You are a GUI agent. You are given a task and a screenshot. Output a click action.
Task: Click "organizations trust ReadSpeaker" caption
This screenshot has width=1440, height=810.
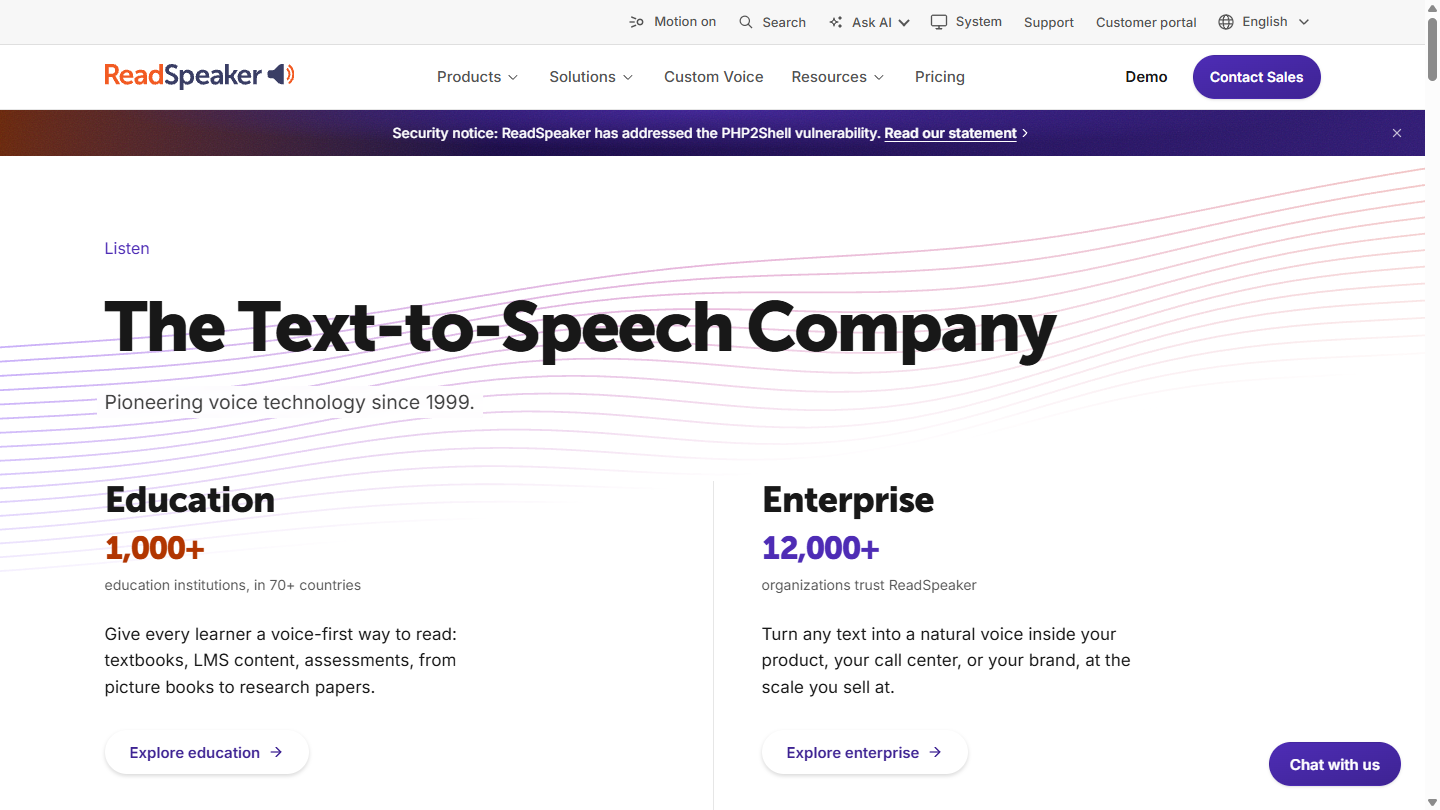869,585
